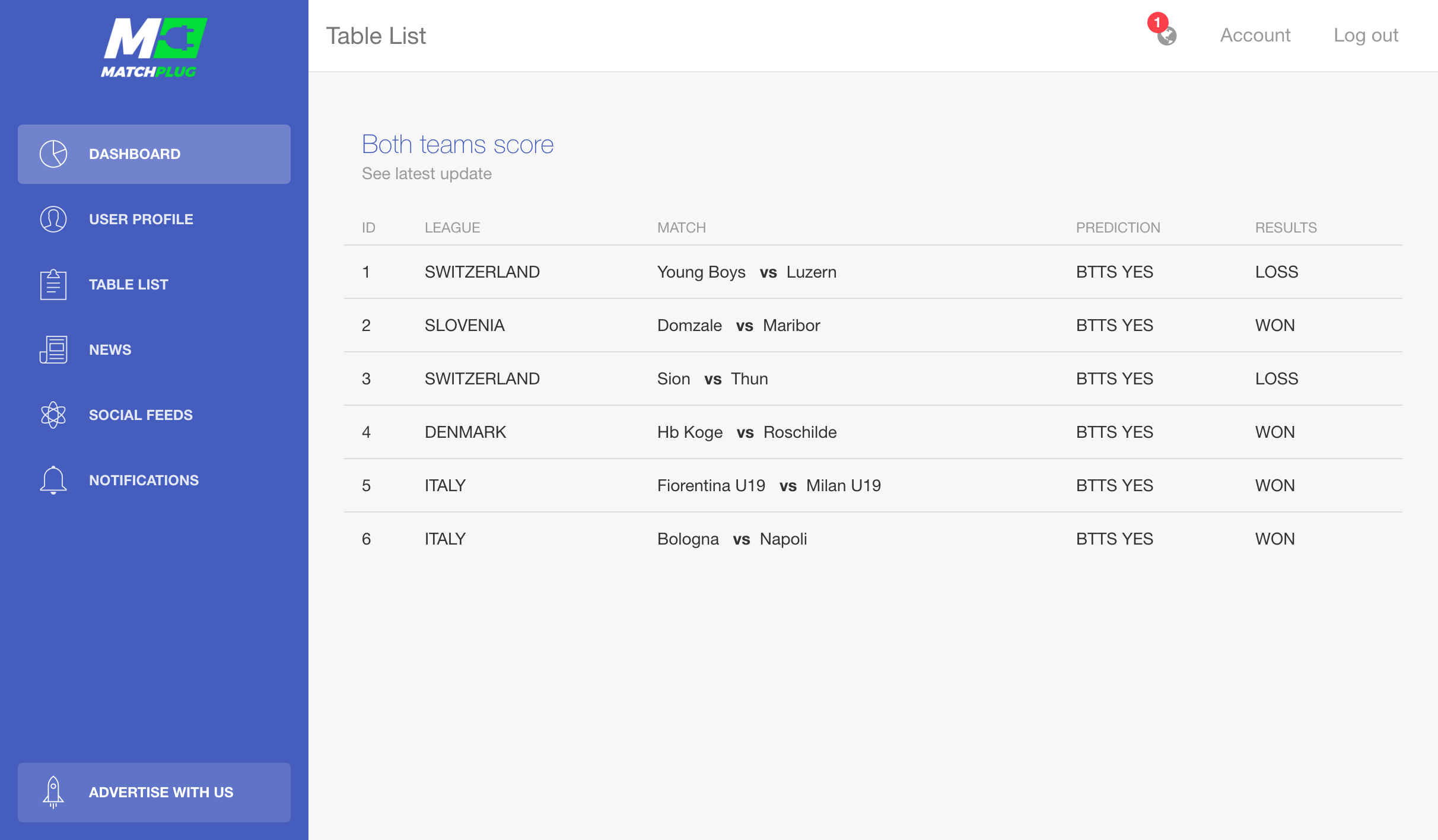Click the RESULTS column header
Image resolution: width=1438 pixels, height=840 pixels.
1286,228
